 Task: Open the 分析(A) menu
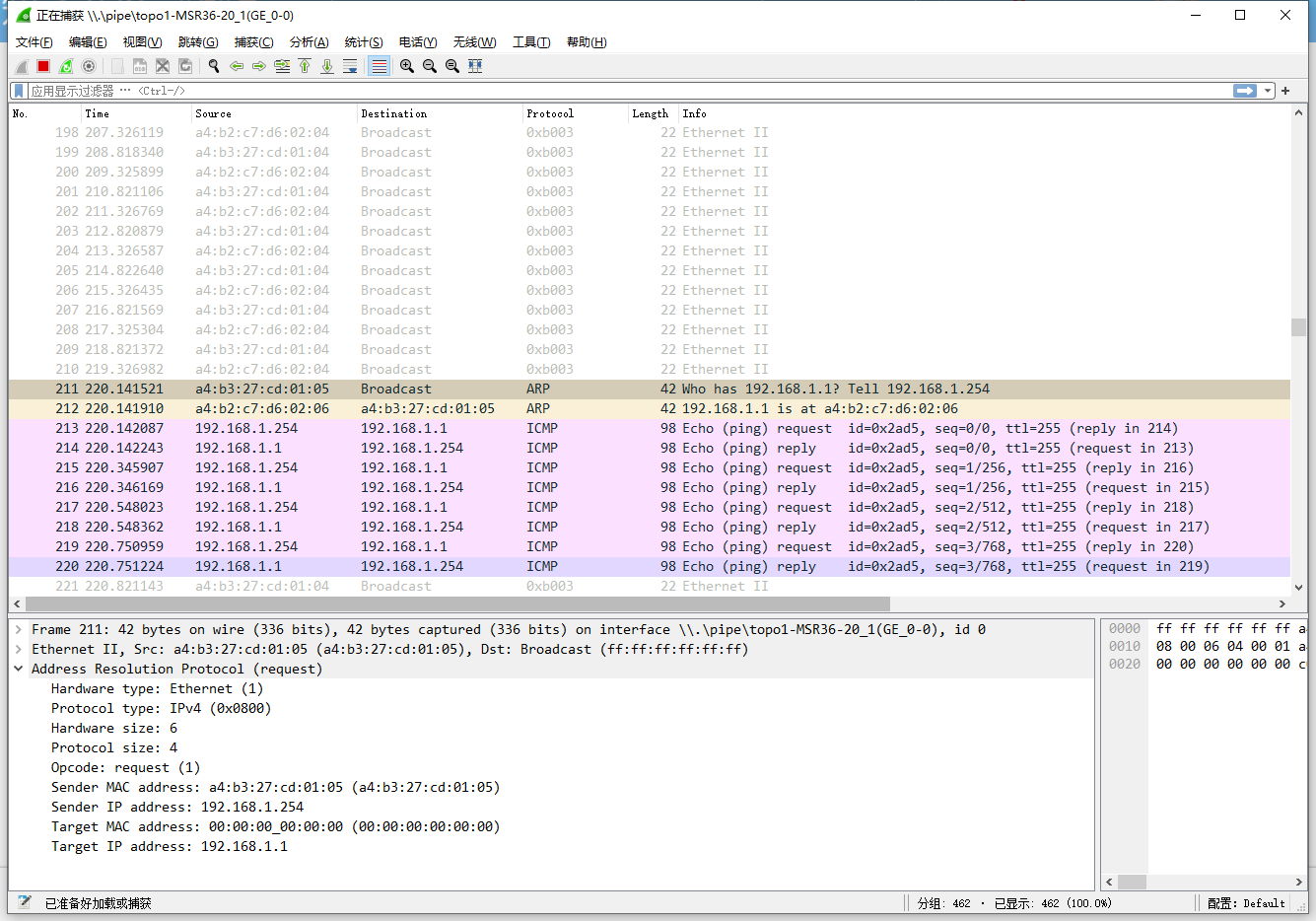309,42
